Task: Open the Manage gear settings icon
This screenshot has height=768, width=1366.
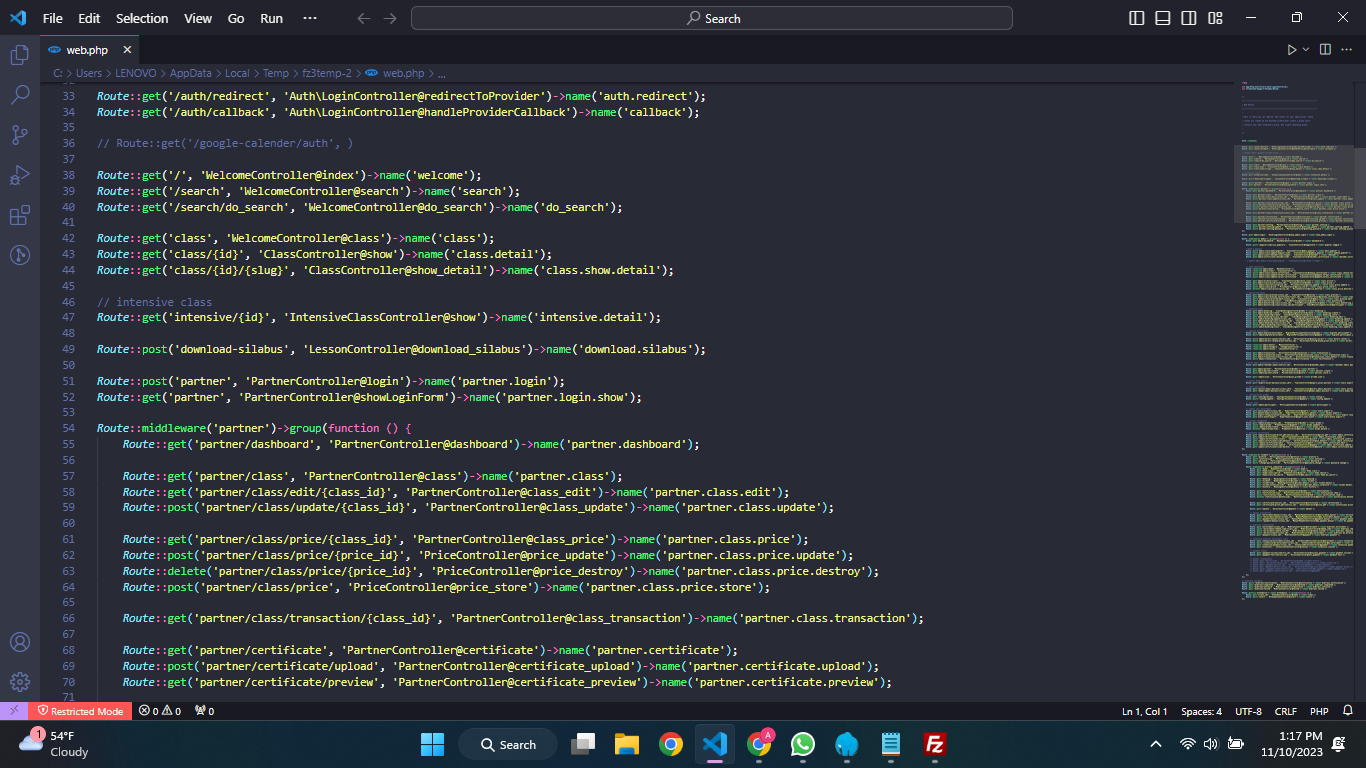Action: (19, 682)
